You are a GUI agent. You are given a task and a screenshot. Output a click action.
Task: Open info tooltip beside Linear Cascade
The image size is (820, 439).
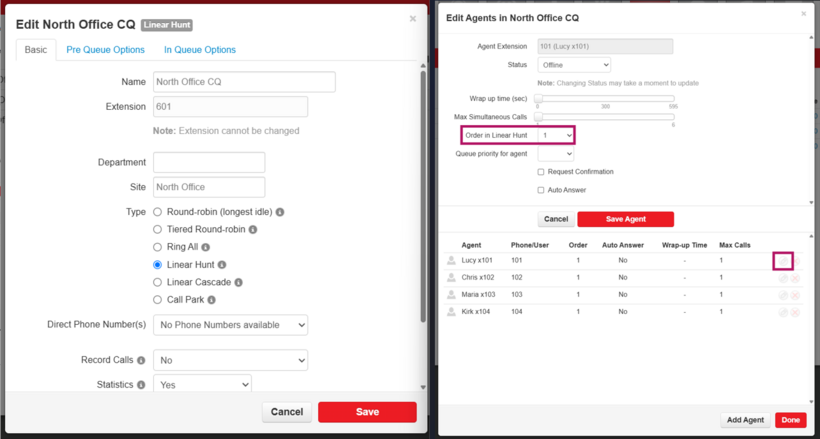pyautogui.click(x=238, y=282)
